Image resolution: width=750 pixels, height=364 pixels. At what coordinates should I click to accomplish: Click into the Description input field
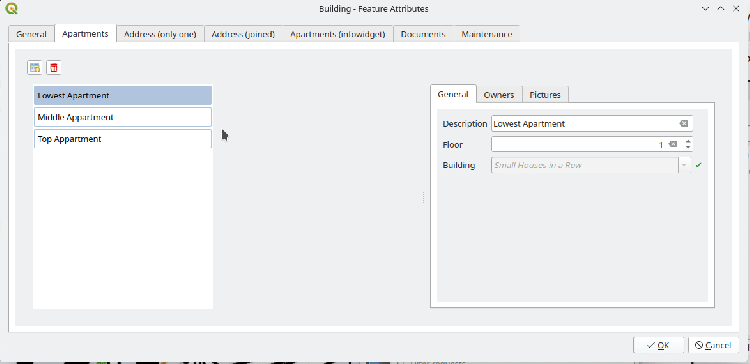(x=592, y=123)
